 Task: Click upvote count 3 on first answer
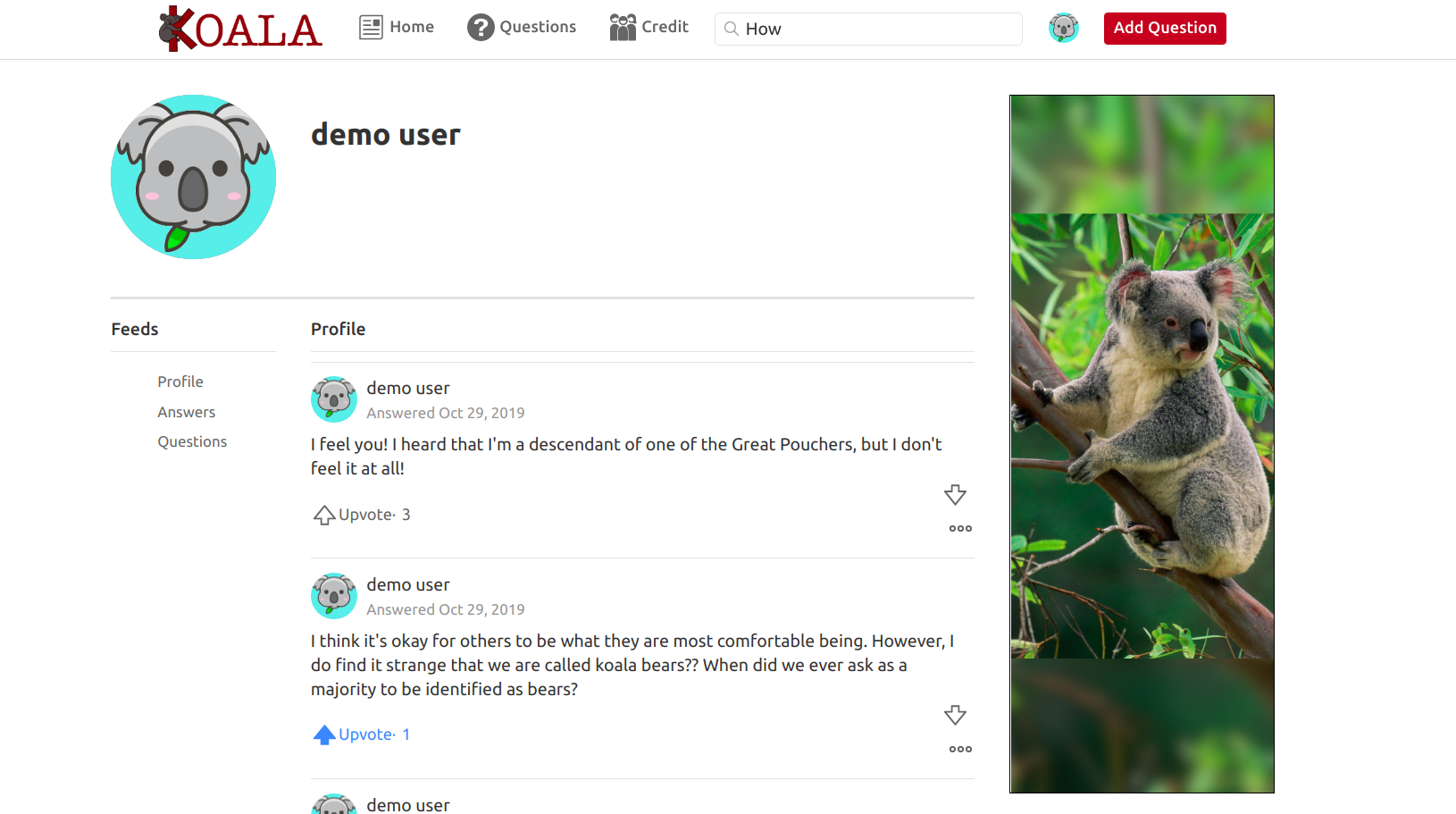pos(406,515)
